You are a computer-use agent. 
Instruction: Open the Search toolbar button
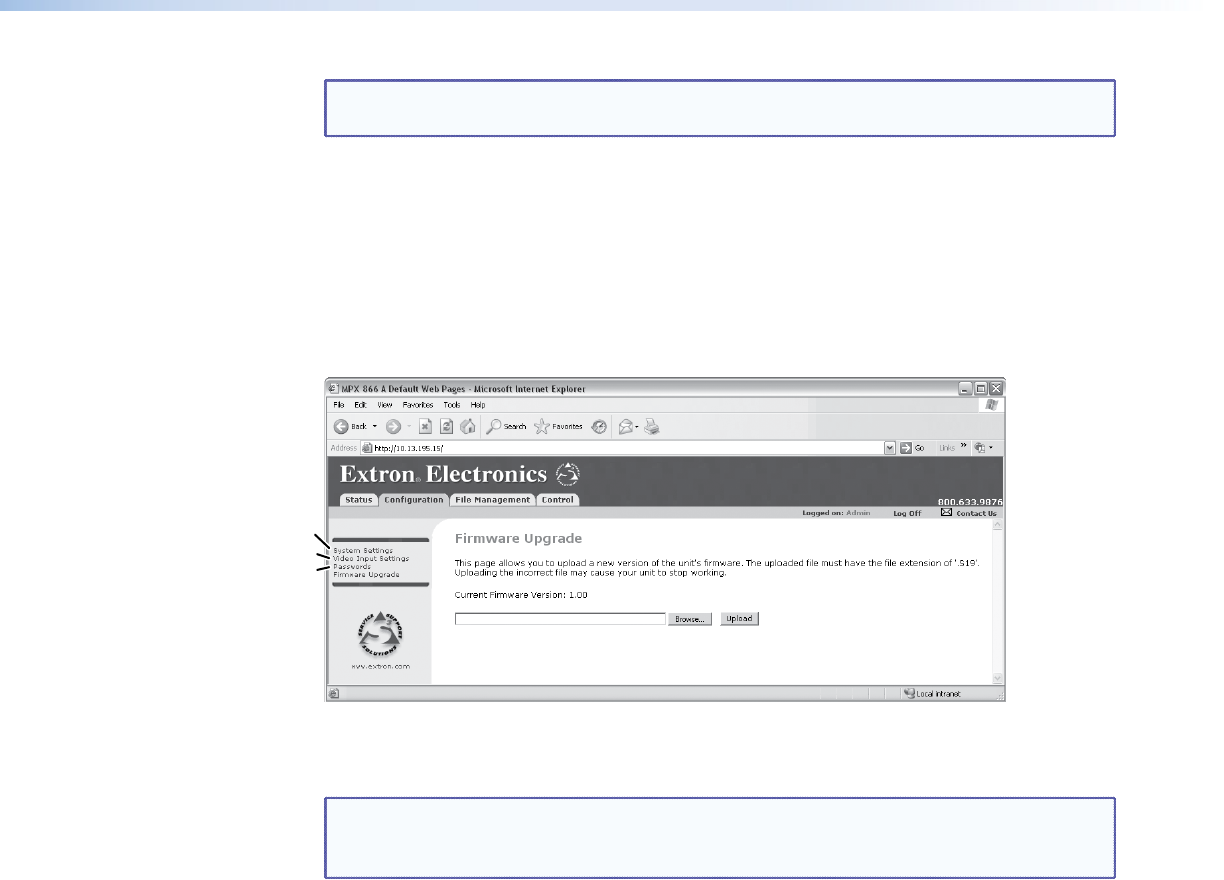click(x=507, y=426)
